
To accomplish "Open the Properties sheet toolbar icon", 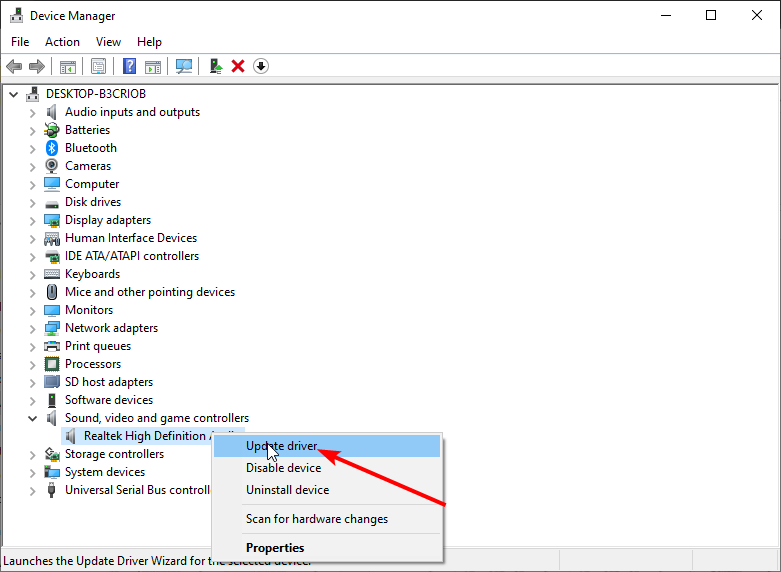I will 98,66.
